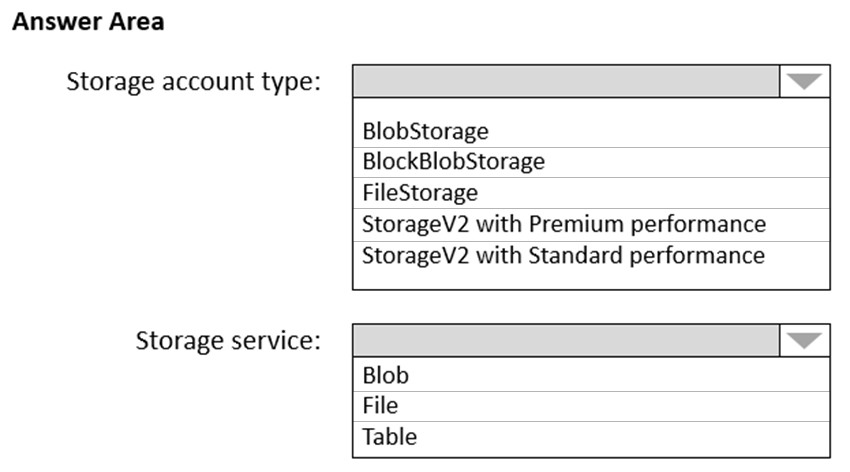The height and width of the screenshot is (472, 850).
Task: Click blank space below StorageV2 Standard option
Action: pos(591,280)
